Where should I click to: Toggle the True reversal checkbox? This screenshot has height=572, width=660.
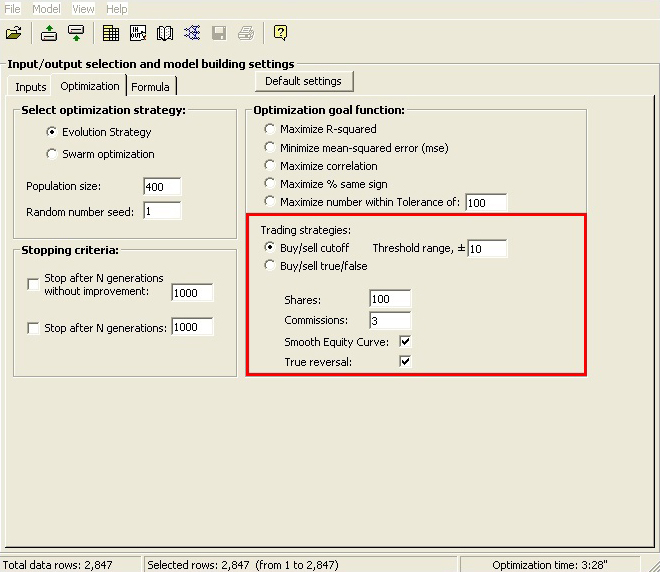[x=405, y=362]
